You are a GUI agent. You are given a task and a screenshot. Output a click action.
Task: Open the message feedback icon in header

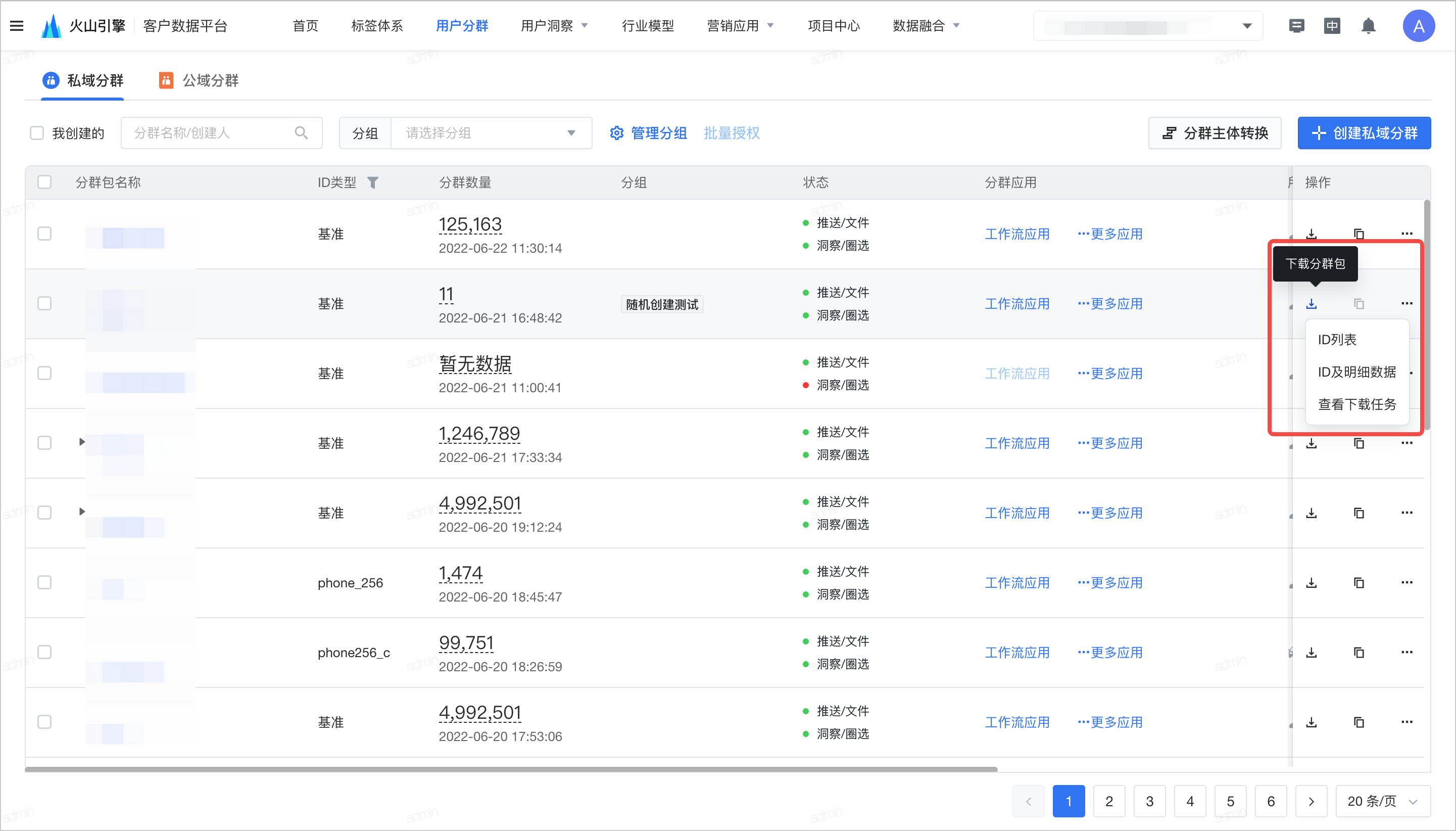point(1296,26)
